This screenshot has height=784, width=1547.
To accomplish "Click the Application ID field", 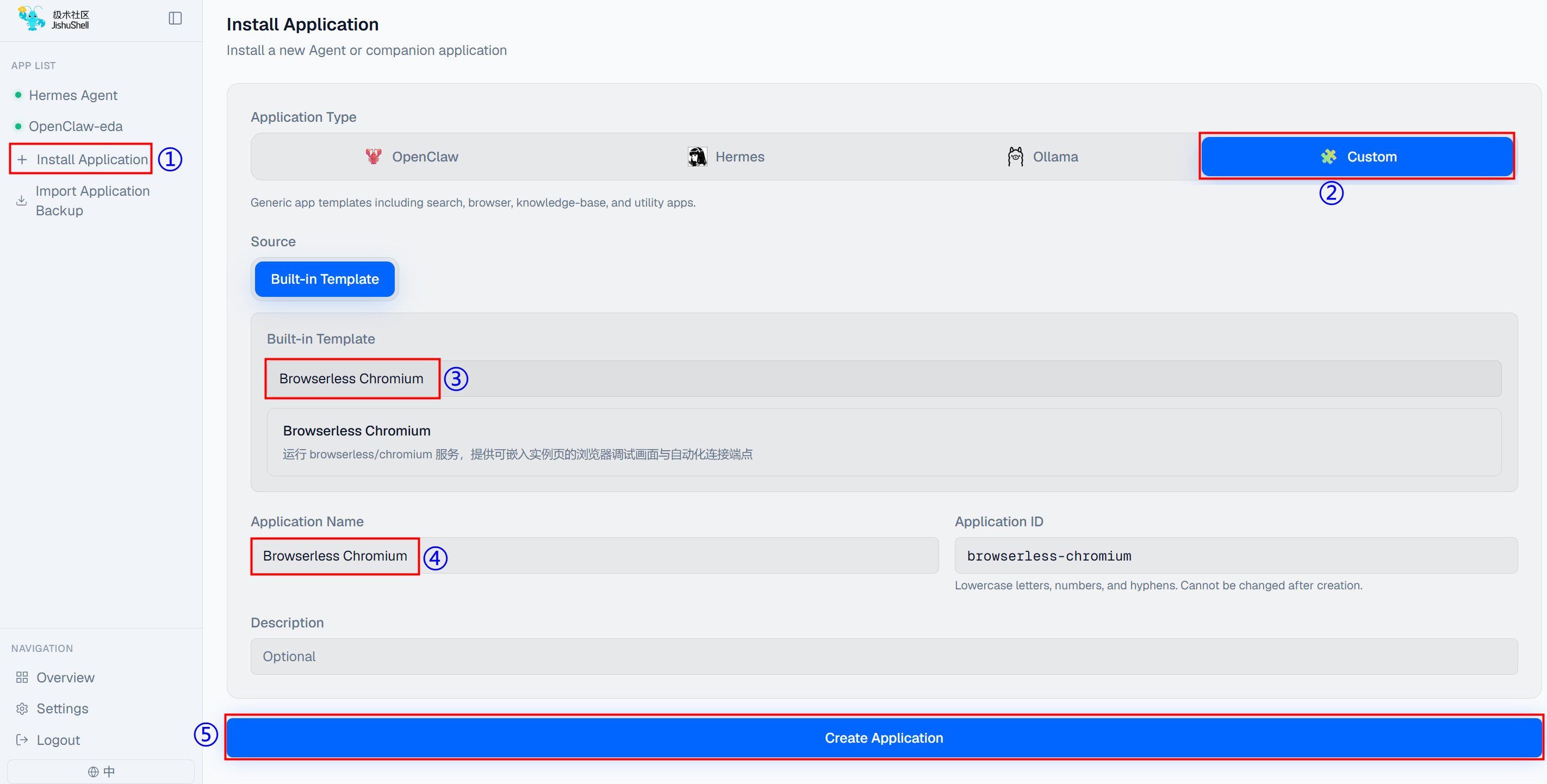I will [1236, 556].
